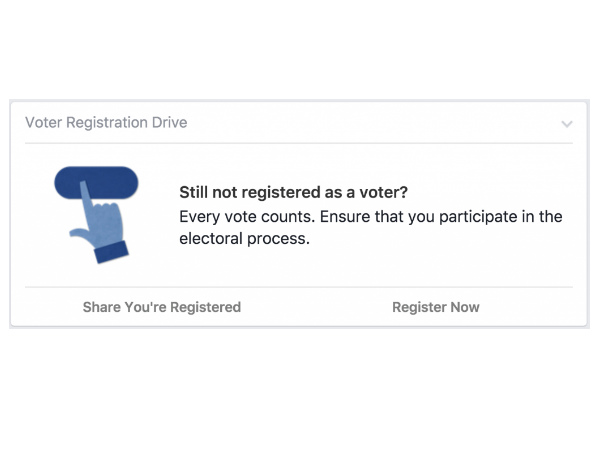The width and height of the screenshot is (600, 450).
Task: Click the word 'Now' in the right action
Action: coord(464,307)
